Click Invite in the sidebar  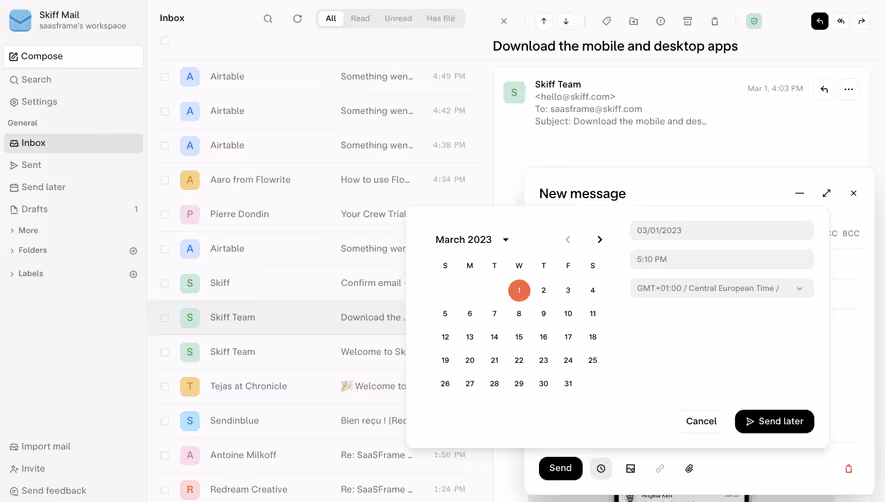(28, 469)
